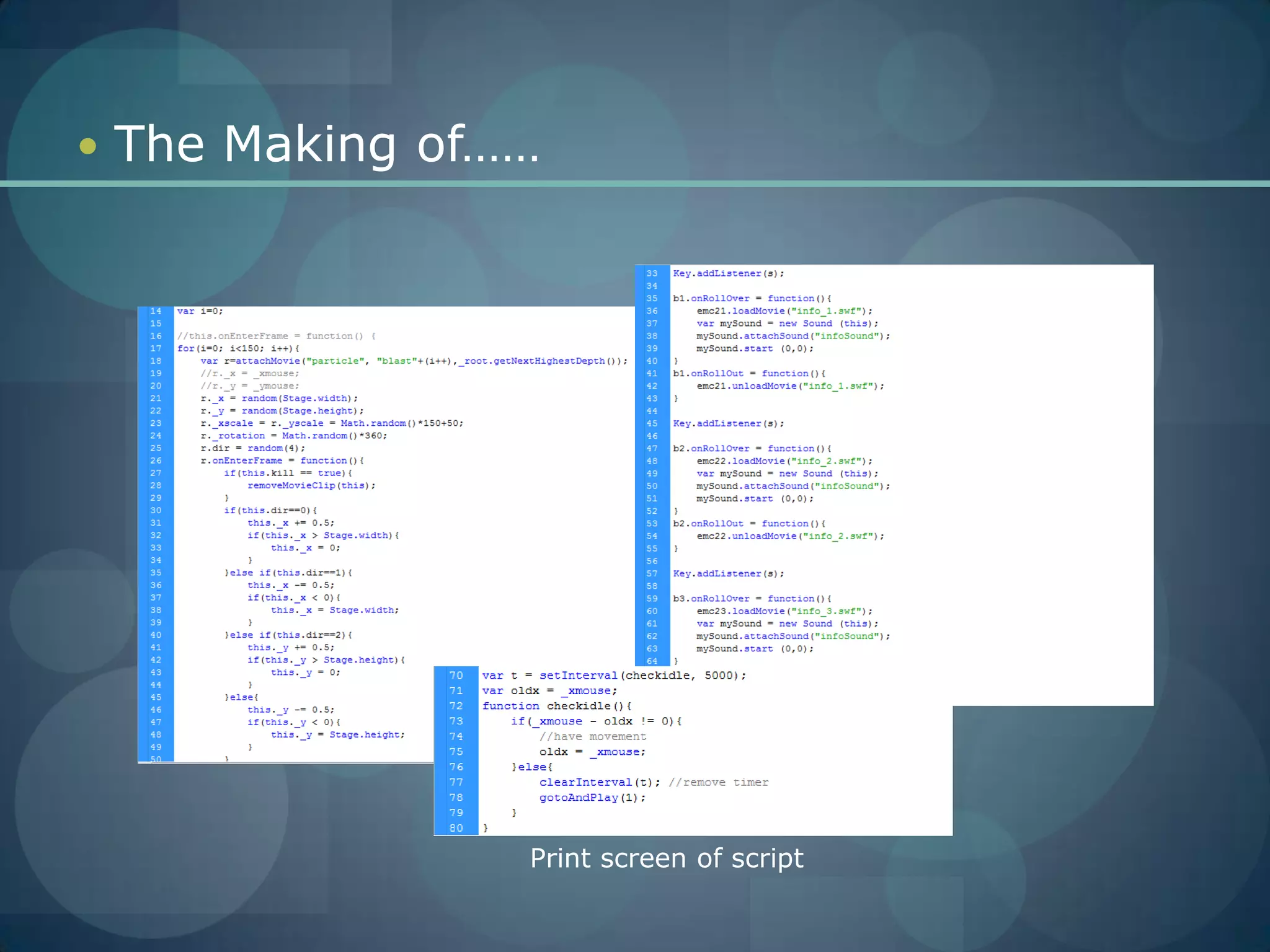Click "function checkidle(){" line

pos(557,706)
